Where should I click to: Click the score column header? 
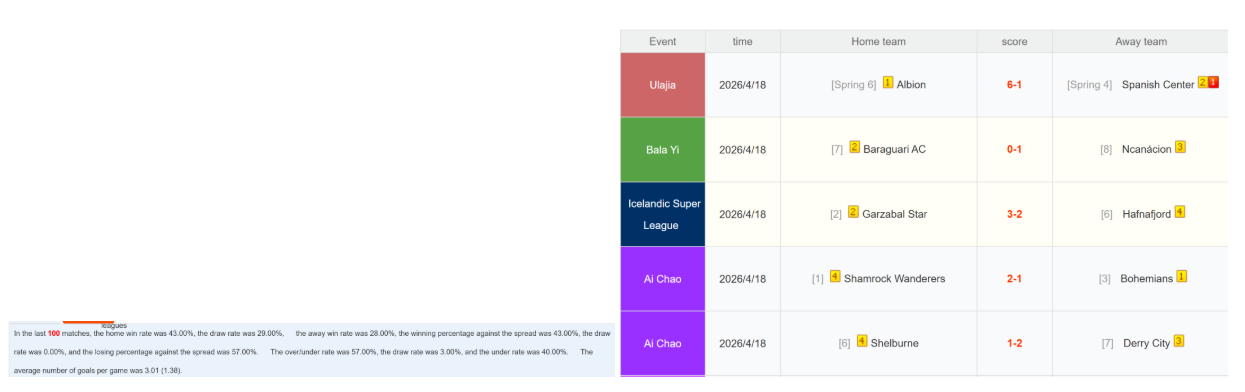point(1015,41)
